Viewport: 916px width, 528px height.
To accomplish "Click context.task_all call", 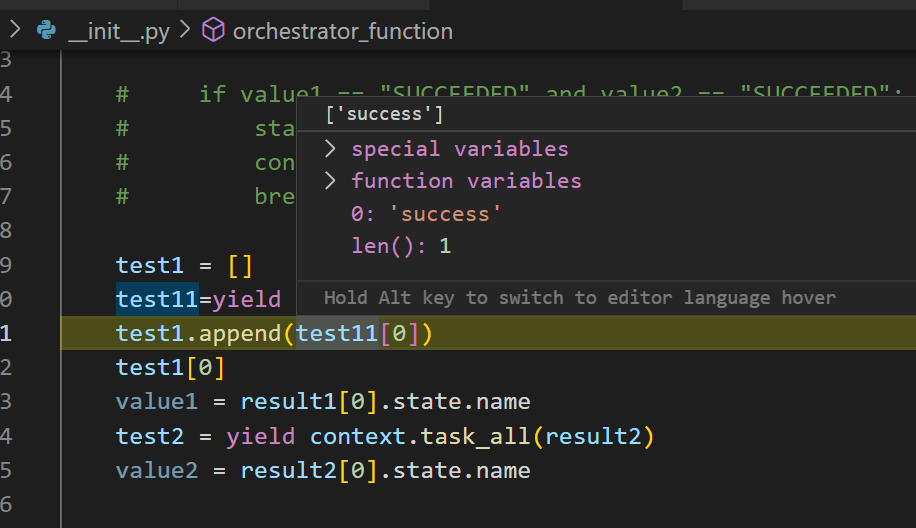I will point(419,437).
